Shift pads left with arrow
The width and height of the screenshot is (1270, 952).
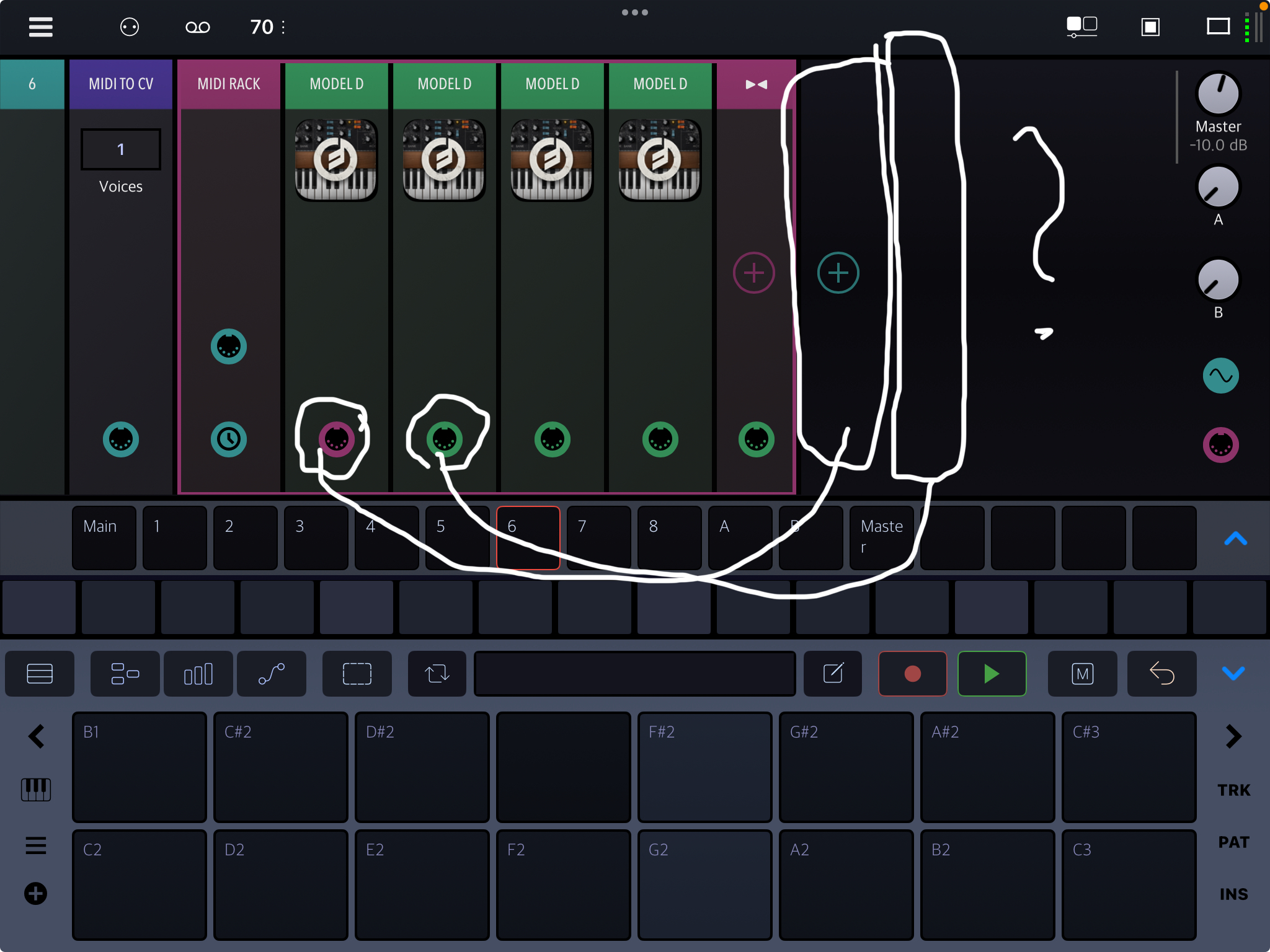coord(37,736)
